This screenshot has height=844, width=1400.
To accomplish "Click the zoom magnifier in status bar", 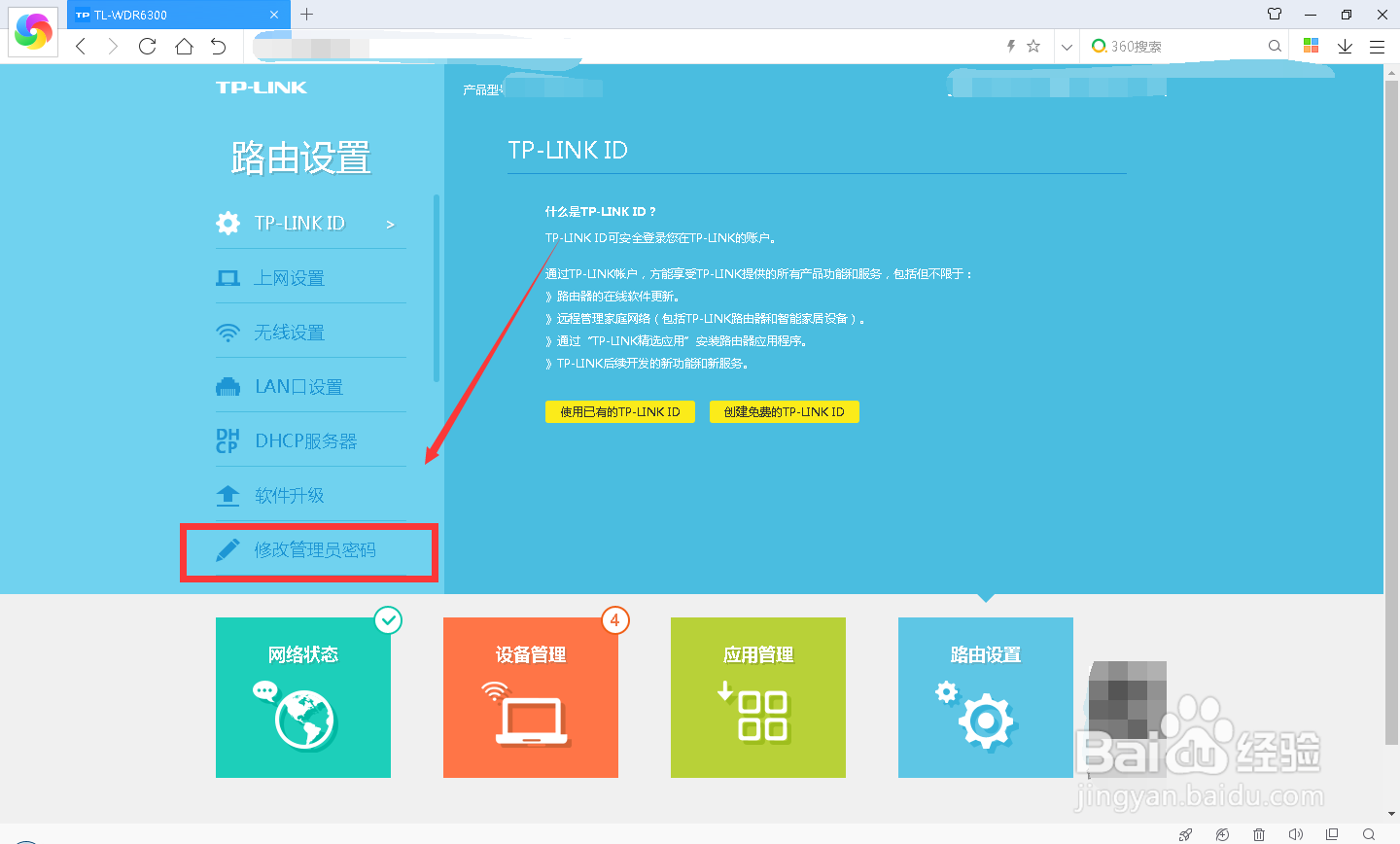I will [x=1369, y=834].
